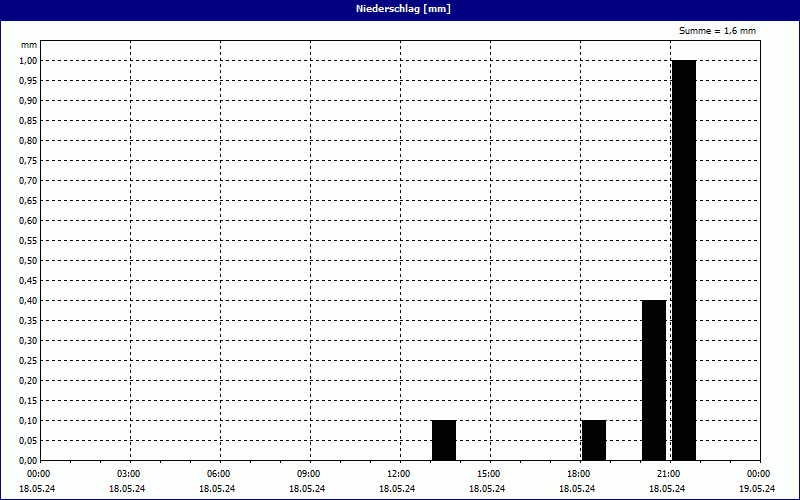Select the 06:00 time label
Screen dimensions: 800x500
219,474
